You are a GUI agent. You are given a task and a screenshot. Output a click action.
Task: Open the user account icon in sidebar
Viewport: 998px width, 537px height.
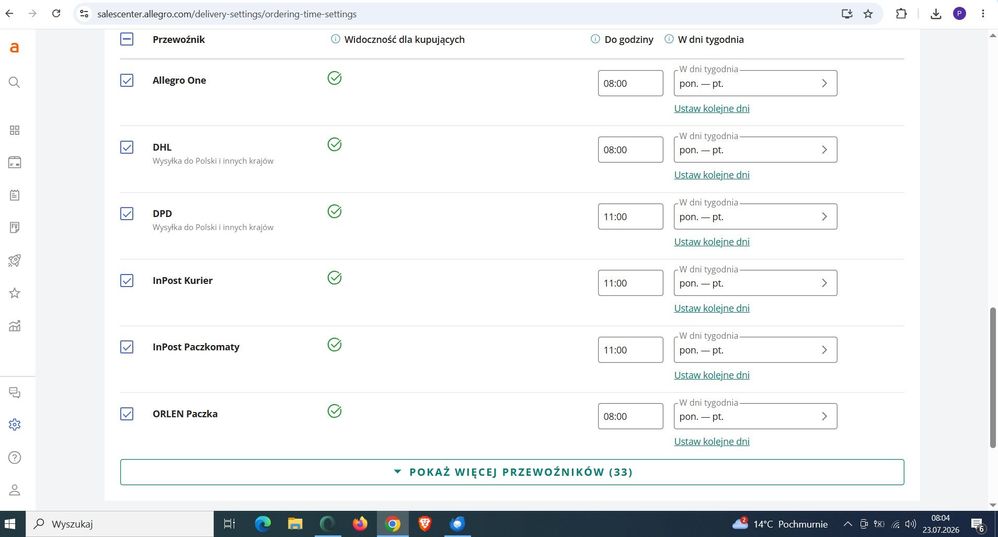14,490
